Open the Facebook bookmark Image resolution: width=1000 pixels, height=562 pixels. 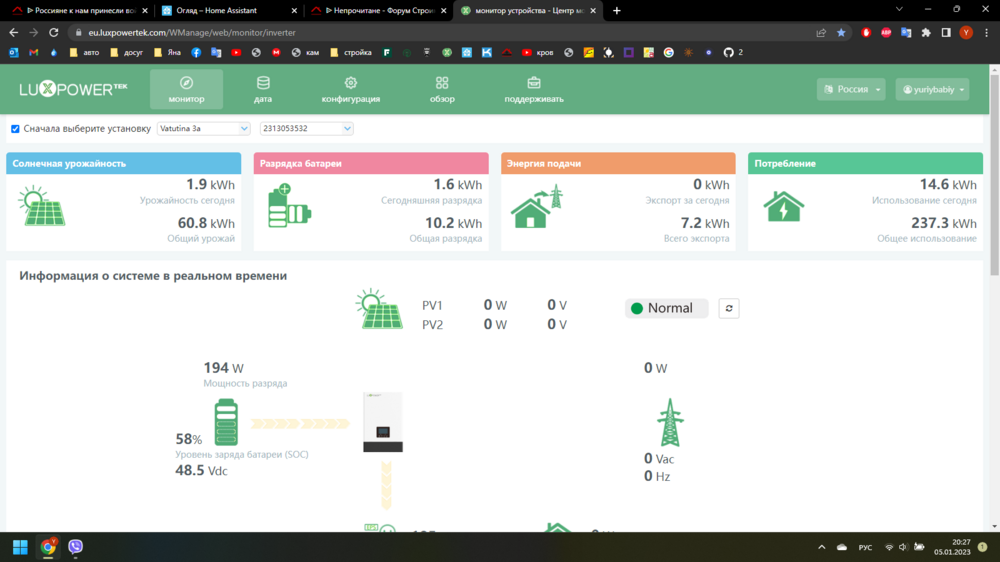(196, 52)
